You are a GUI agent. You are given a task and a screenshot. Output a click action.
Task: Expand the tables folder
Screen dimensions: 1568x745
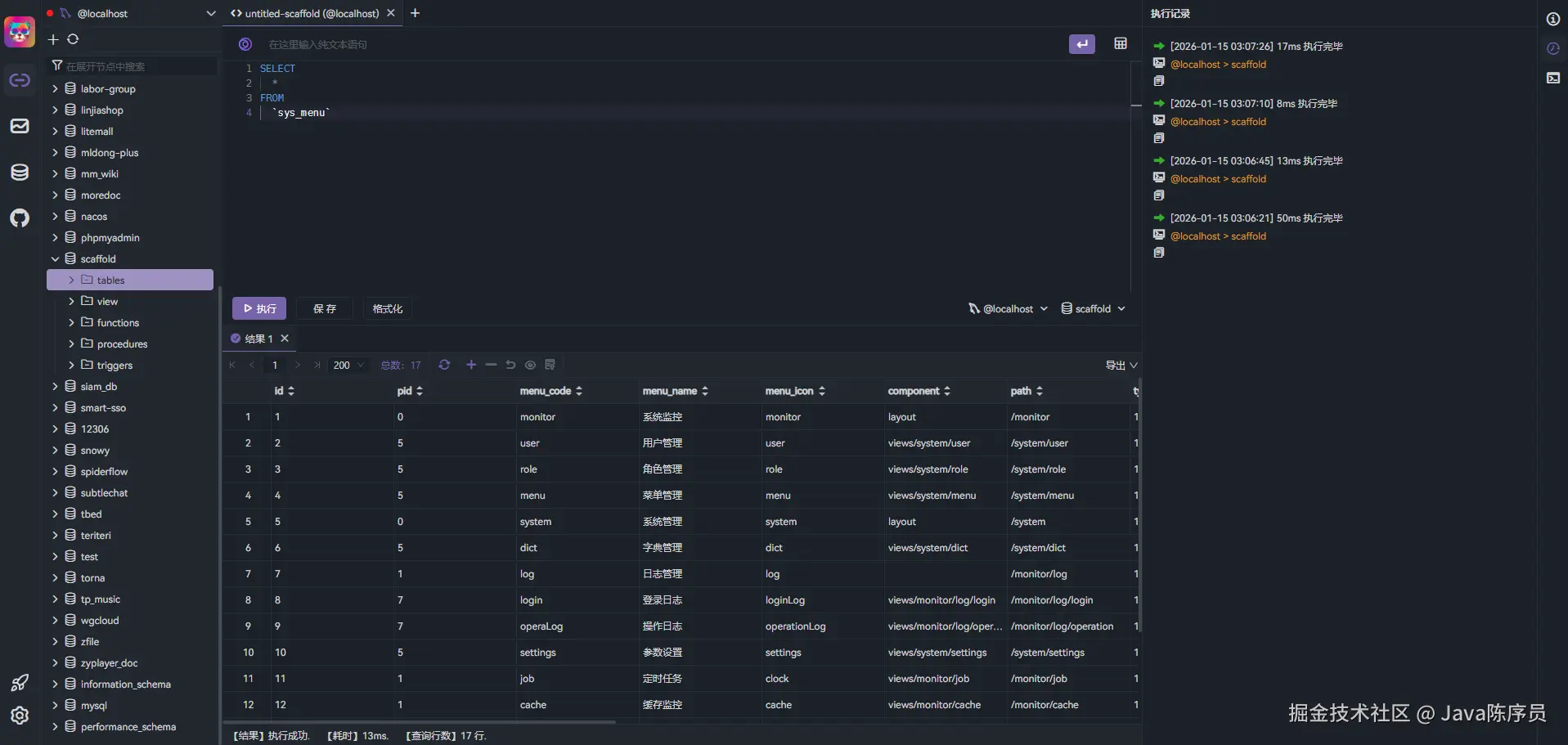[x=71, y=280]
